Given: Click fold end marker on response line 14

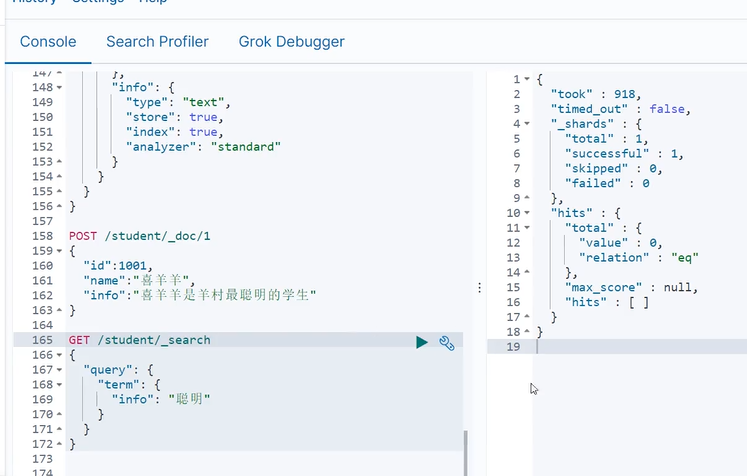Looking at the screenshot, I should tap(527, 272).
